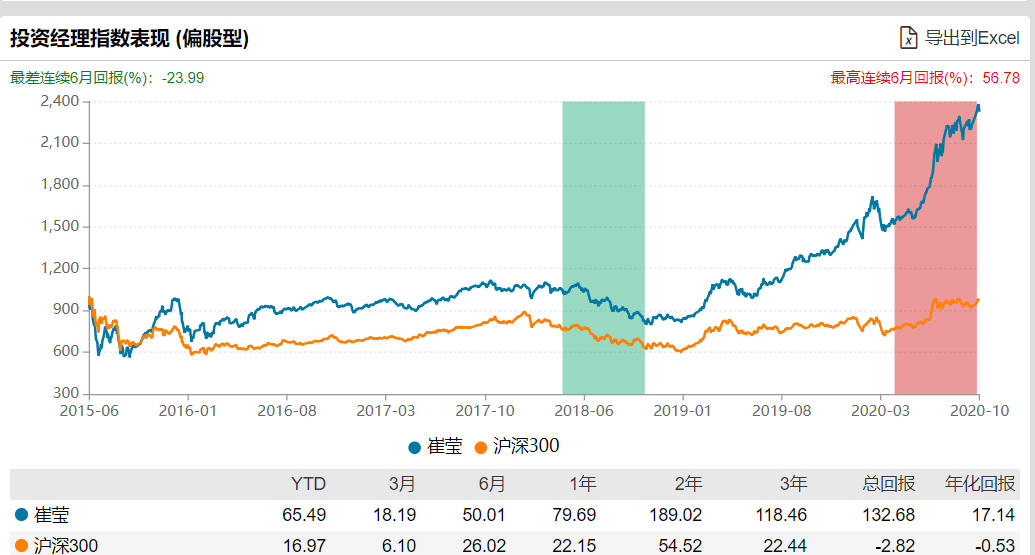
Task: Click 崔莹 name in the table
Action: [x=51, y=515]
